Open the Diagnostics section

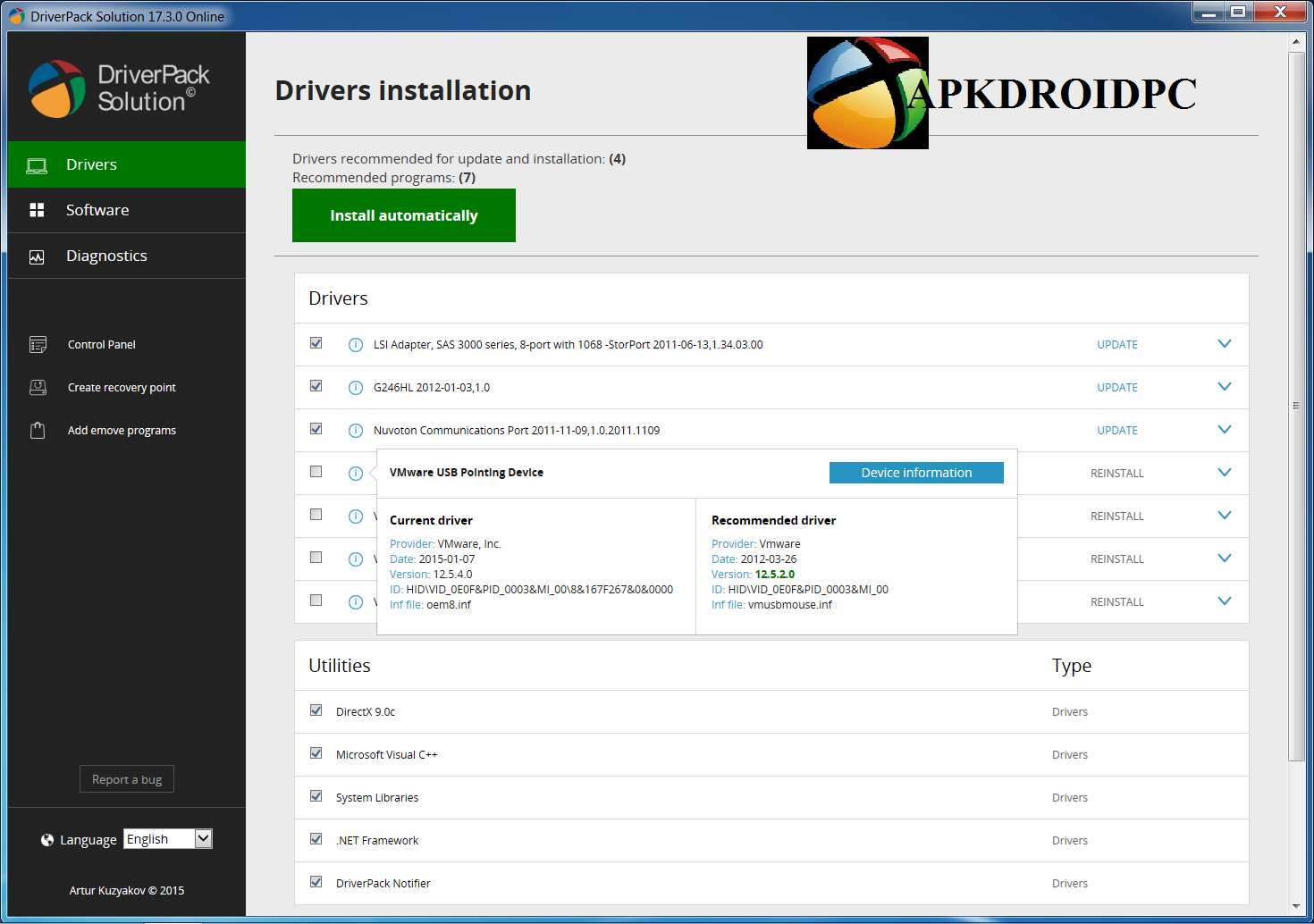pos(127,256)
